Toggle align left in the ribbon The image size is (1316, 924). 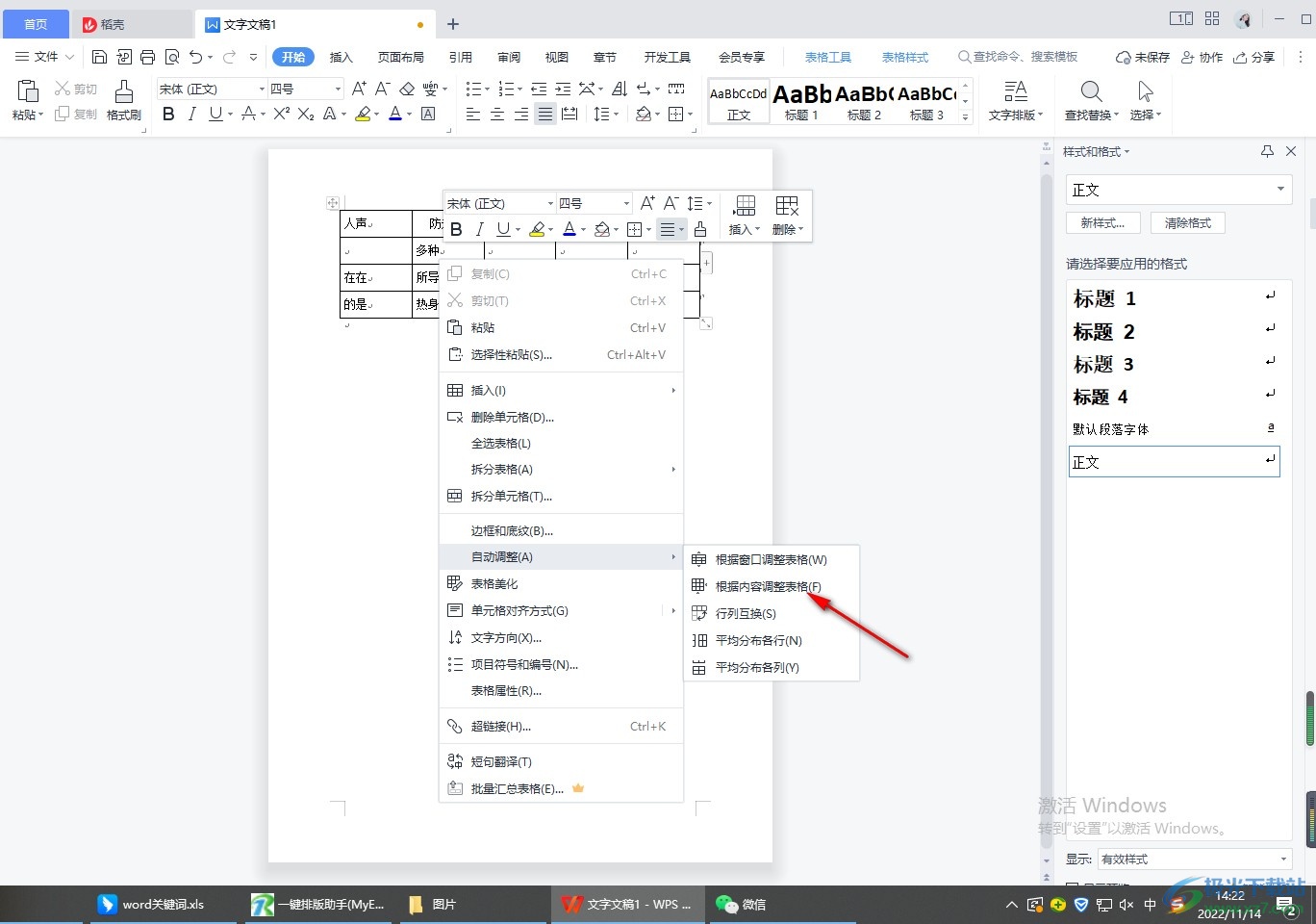tap(472, 114)
